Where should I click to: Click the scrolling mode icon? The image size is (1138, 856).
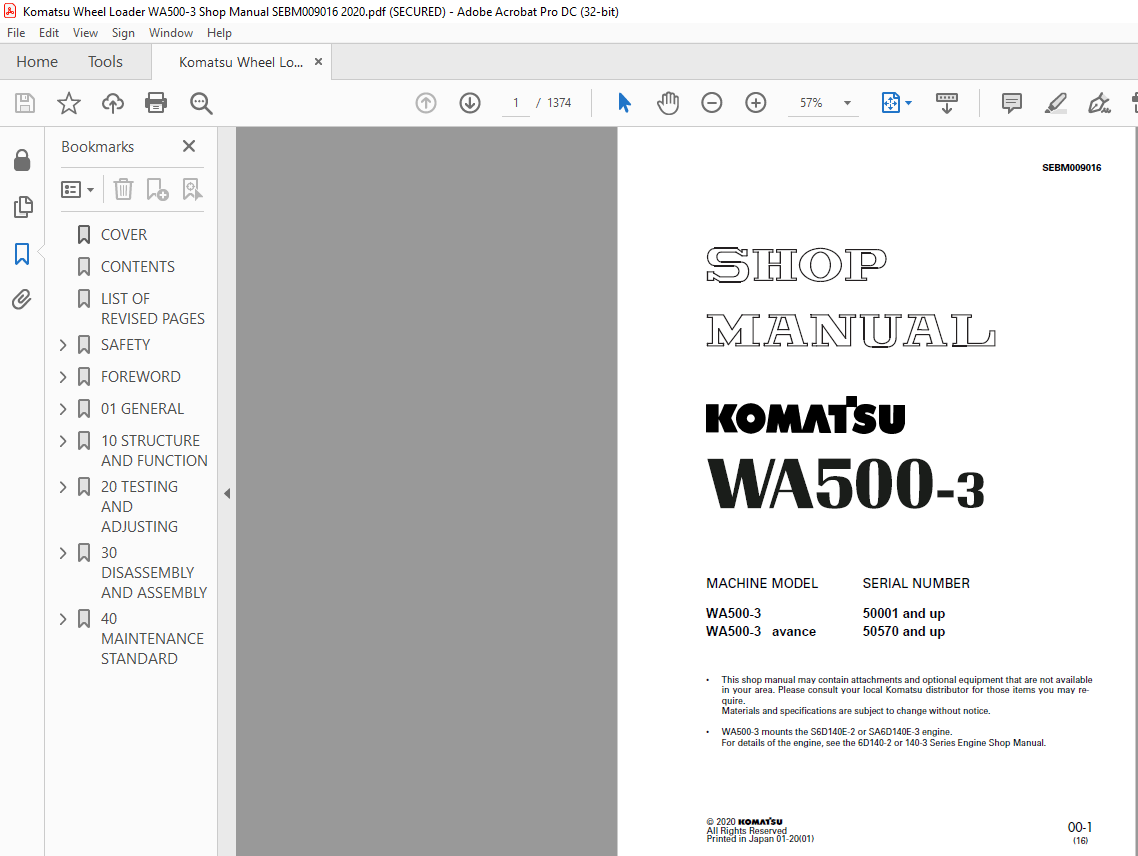click(x=946, y=103)
